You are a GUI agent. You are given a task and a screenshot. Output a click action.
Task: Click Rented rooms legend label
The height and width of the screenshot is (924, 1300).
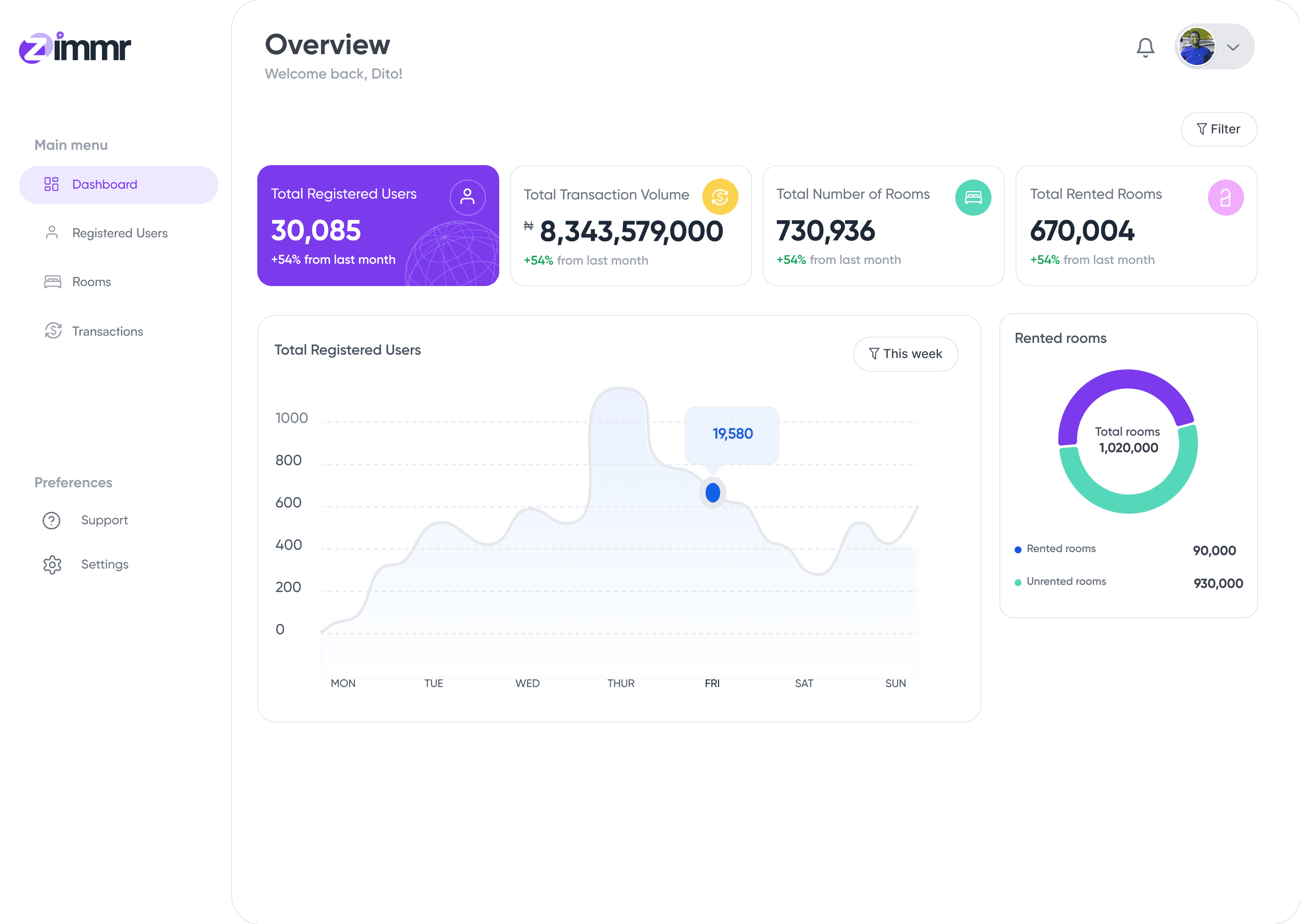click(1061, 549)
